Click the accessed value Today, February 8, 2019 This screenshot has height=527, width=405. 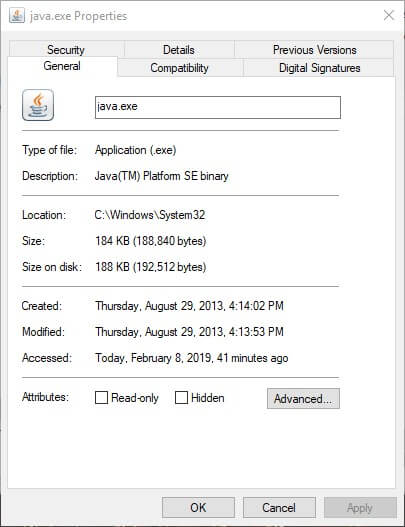(192, 358)
